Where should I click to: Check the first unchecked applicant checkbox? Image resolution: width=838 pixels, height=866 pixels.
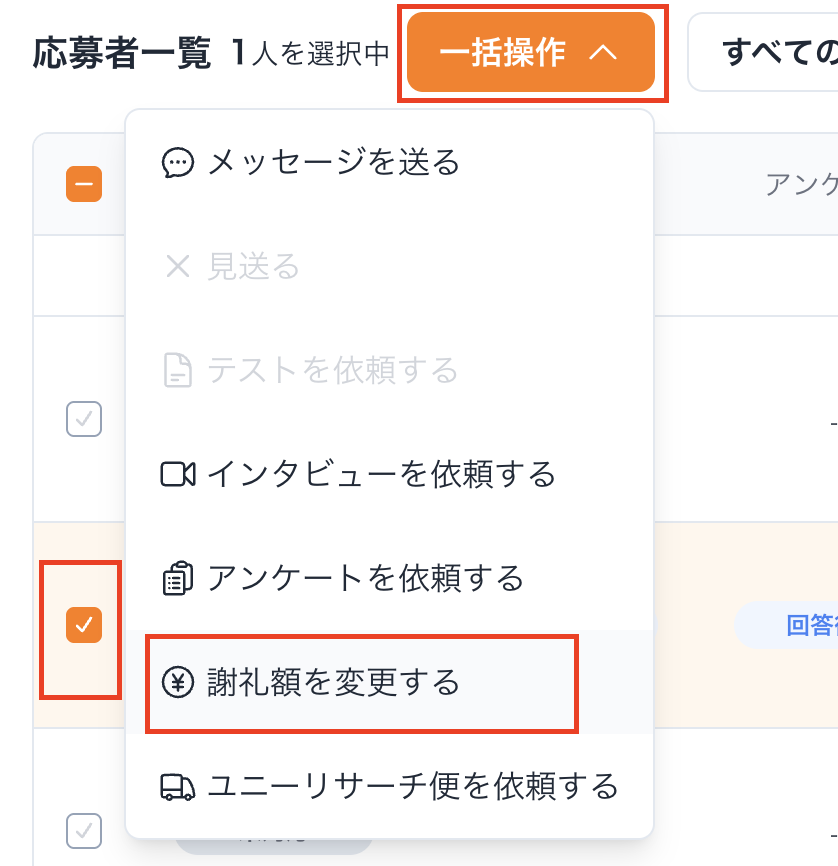84,419
